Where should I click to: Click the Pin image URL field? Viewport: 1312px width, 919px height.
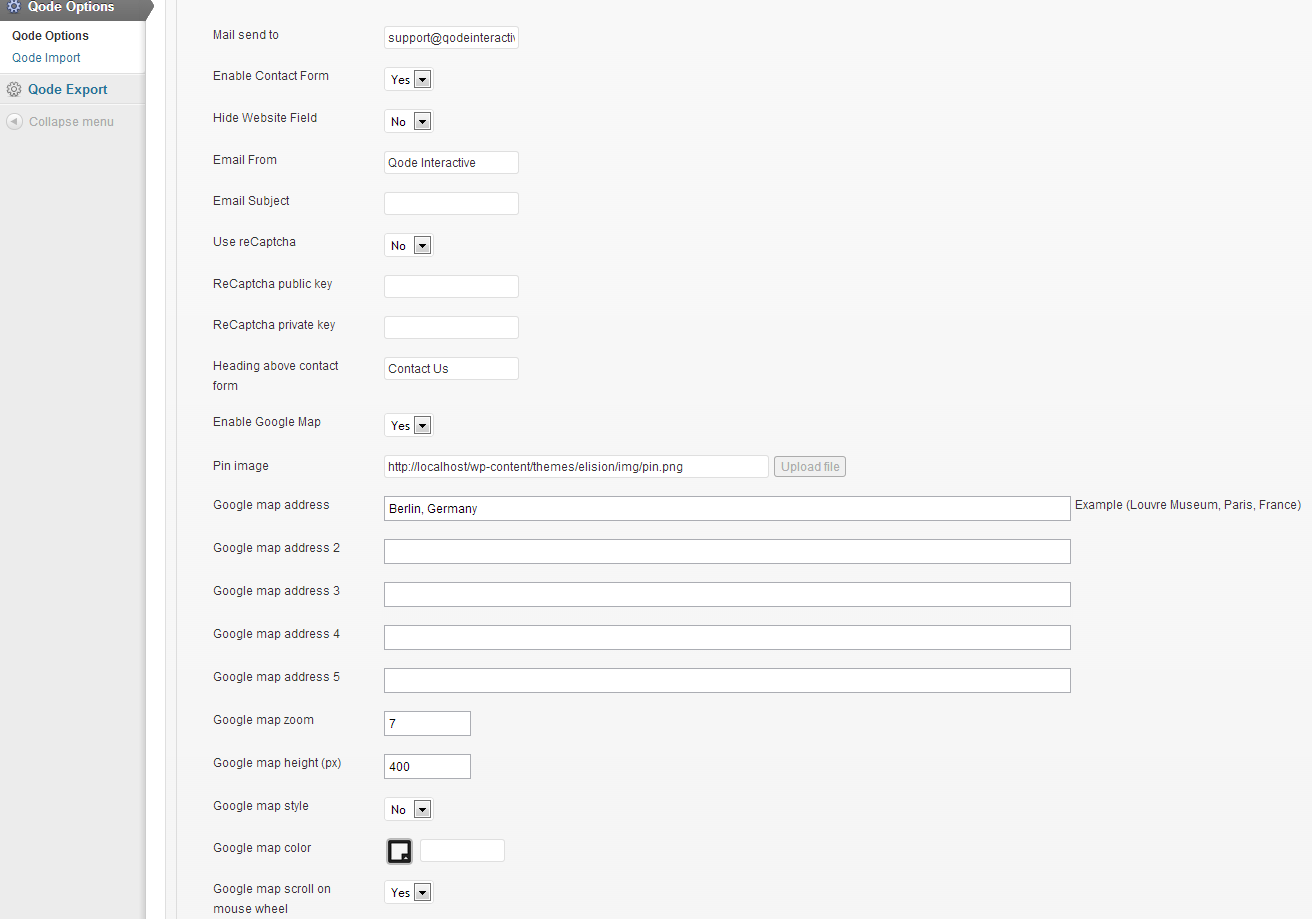tap(576, 467)
